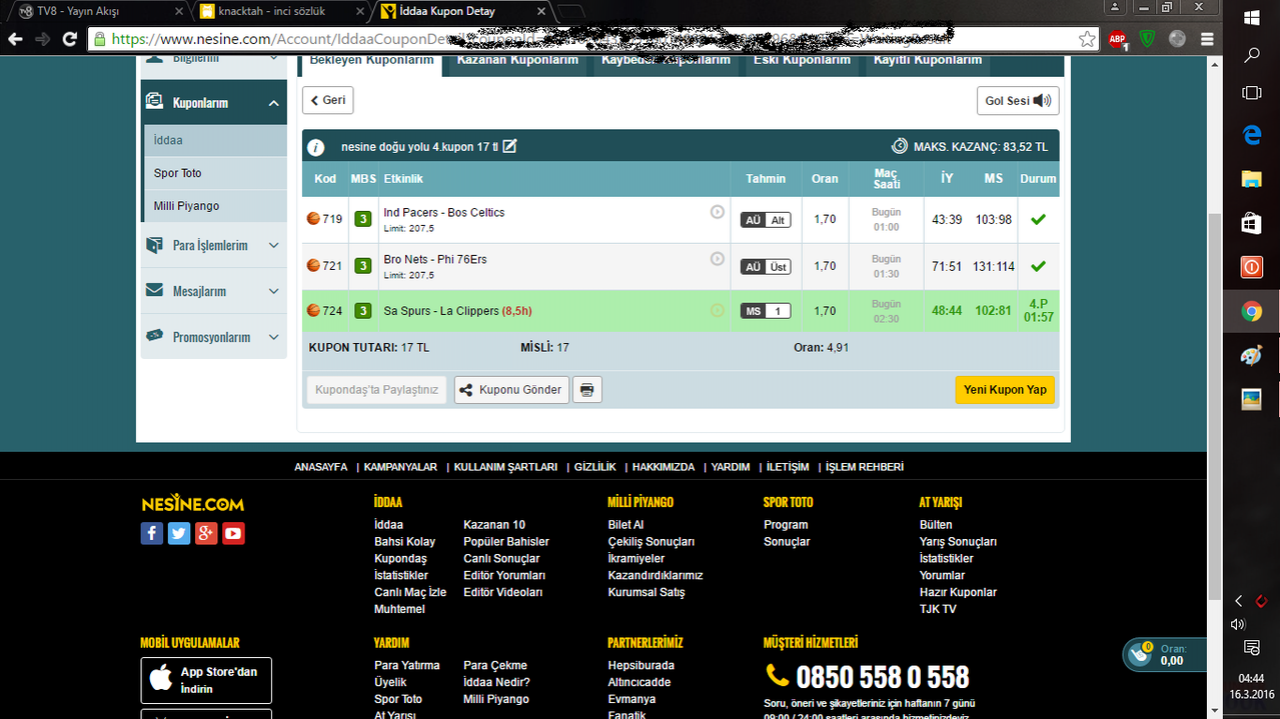Toggle the Gol Sesi sound button
This screenshot has height=719, width=1280.
click(x=1018, y=101)
